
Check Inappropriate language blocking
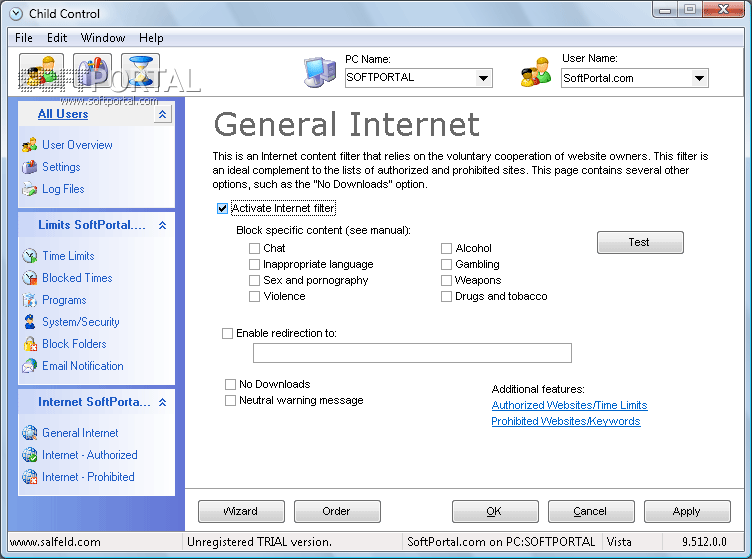[x=254, y=264]
